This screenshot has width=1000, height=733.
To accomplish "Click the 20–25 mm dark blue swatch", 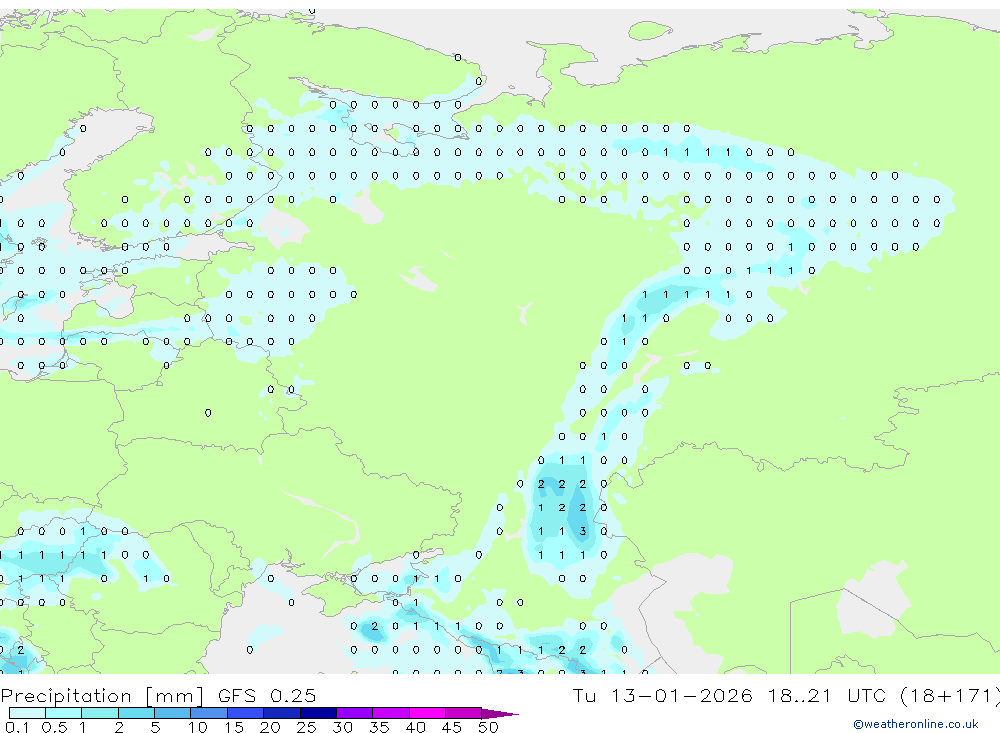I will tap(281, 713).
